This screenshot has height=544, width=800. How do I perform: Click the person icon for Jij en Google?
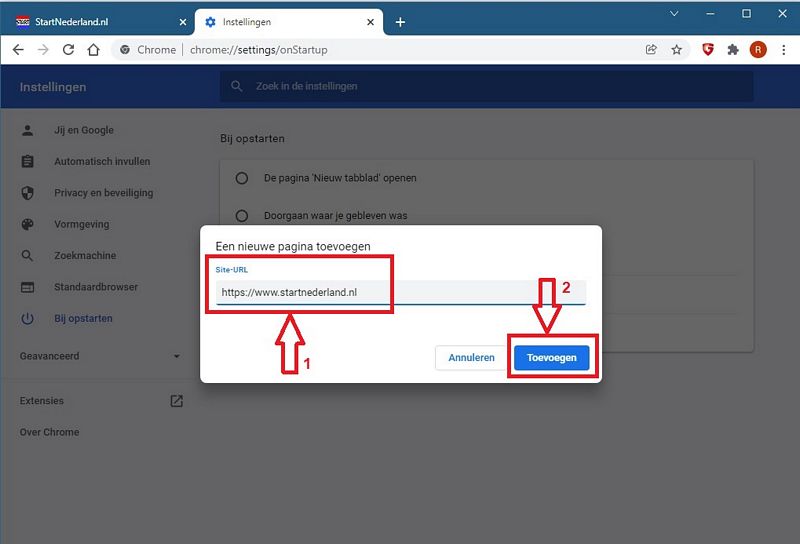pyautogui.click(x=28, y=130)
